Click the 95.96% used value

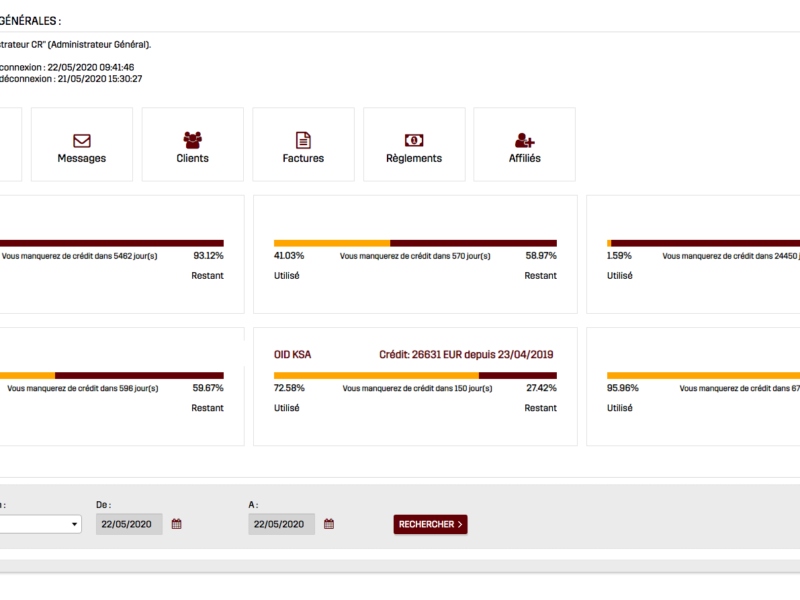point(623,388)
